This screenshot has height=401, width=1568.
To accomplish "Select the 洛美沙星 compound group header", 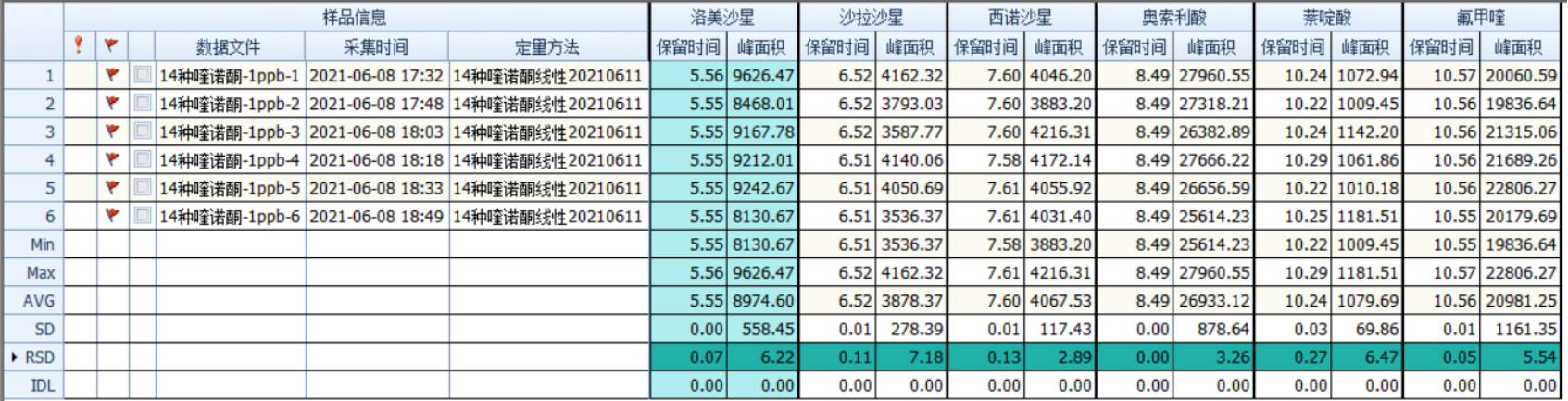I will pos(723,17).
